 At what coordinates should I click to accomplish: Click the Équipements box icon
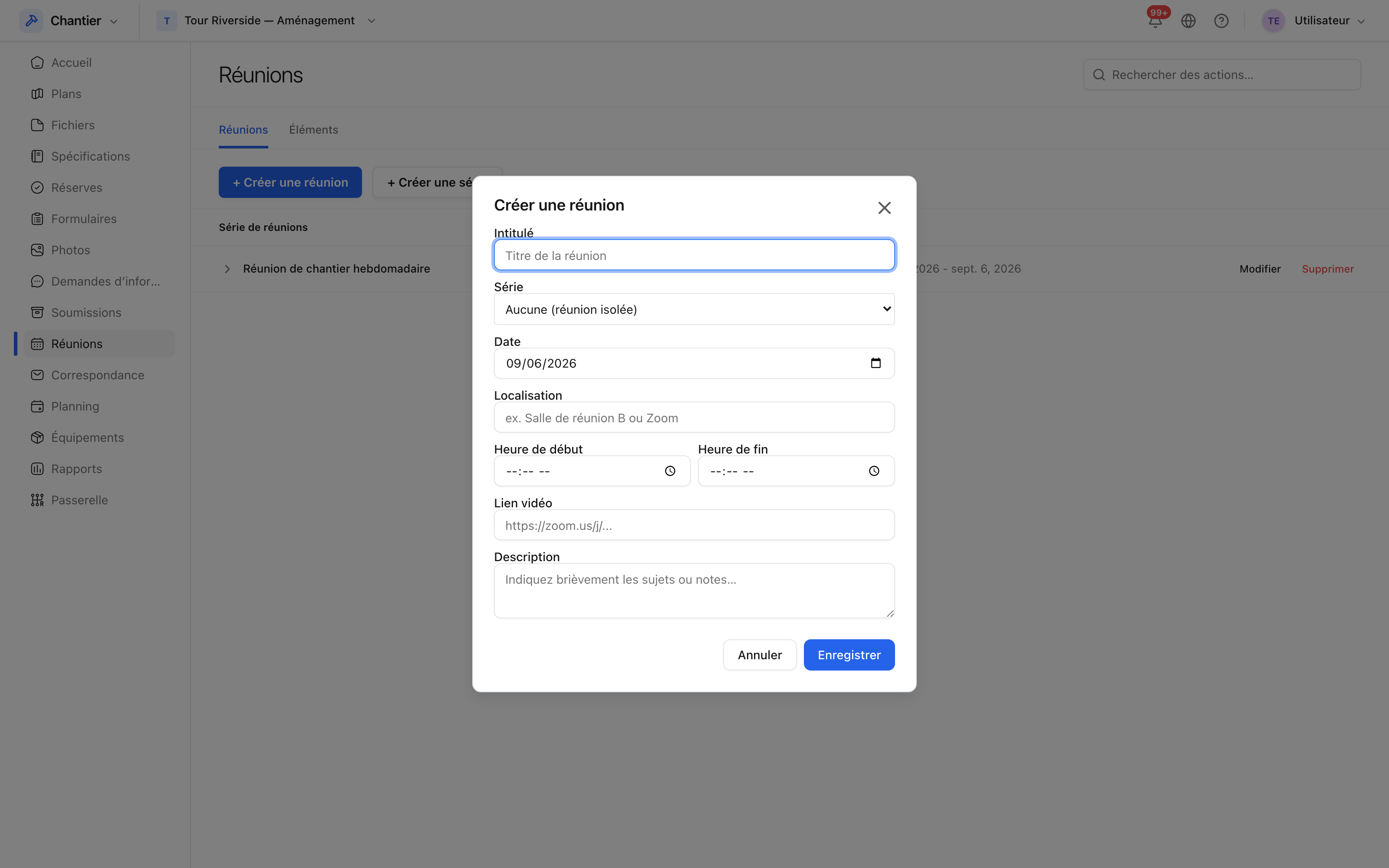tap(37, 437)
